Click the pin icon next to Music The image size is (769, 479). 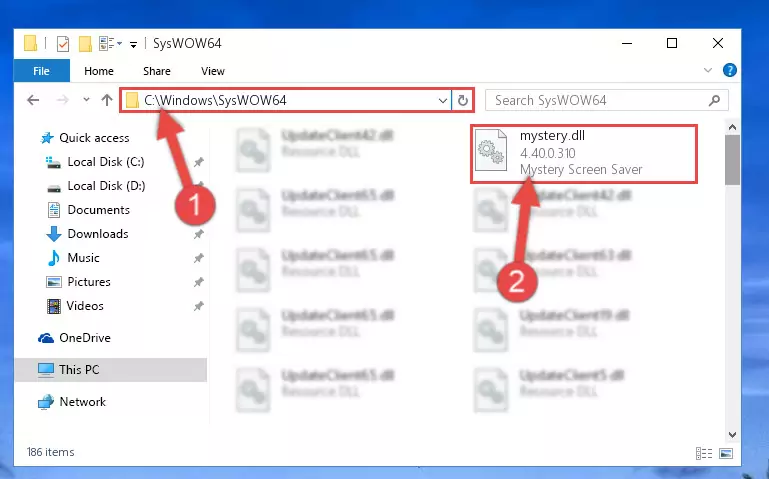click(x=198, y=258)
